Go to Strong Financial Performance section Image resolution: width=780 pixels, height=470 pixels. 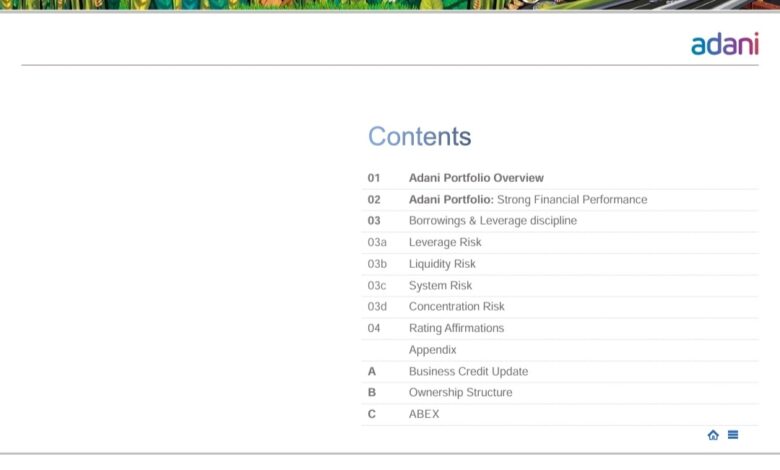coord(572,199)
